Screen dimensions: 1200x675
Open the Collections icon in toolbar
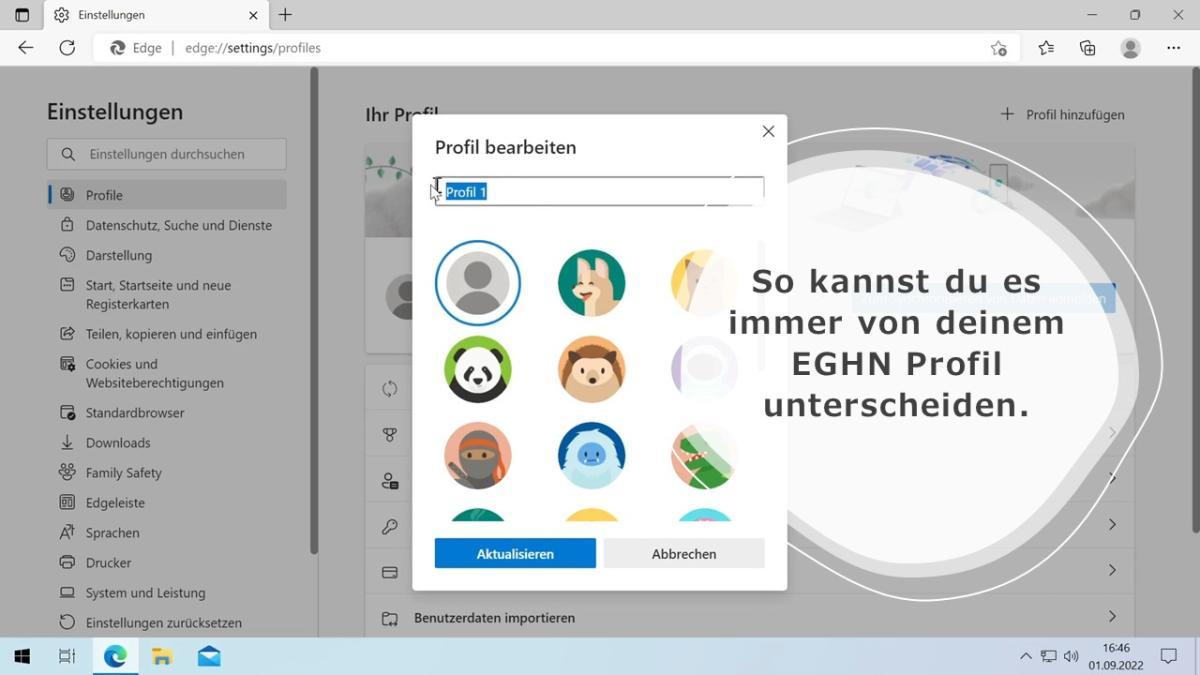click(1088, 48)
